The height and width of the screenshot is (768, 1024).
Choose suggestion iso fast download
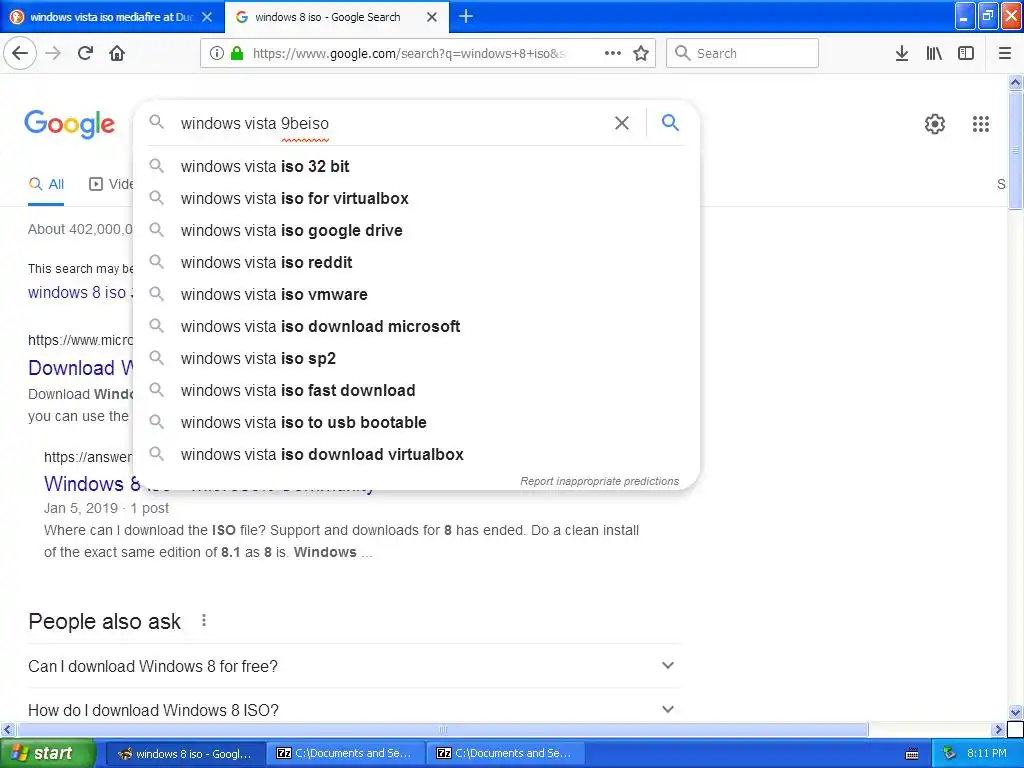click(x=416, y=390)
